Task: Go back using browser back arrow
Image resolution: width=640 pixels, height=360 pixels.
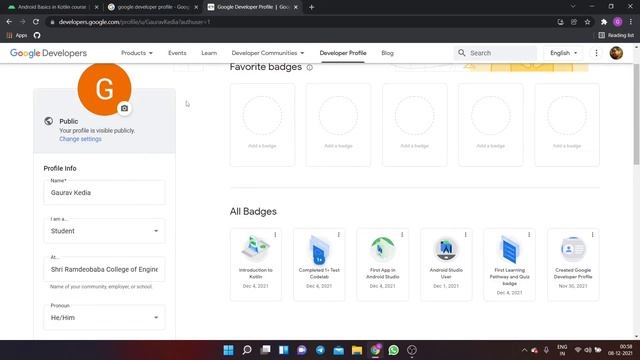Action: [x=9, y=22]
